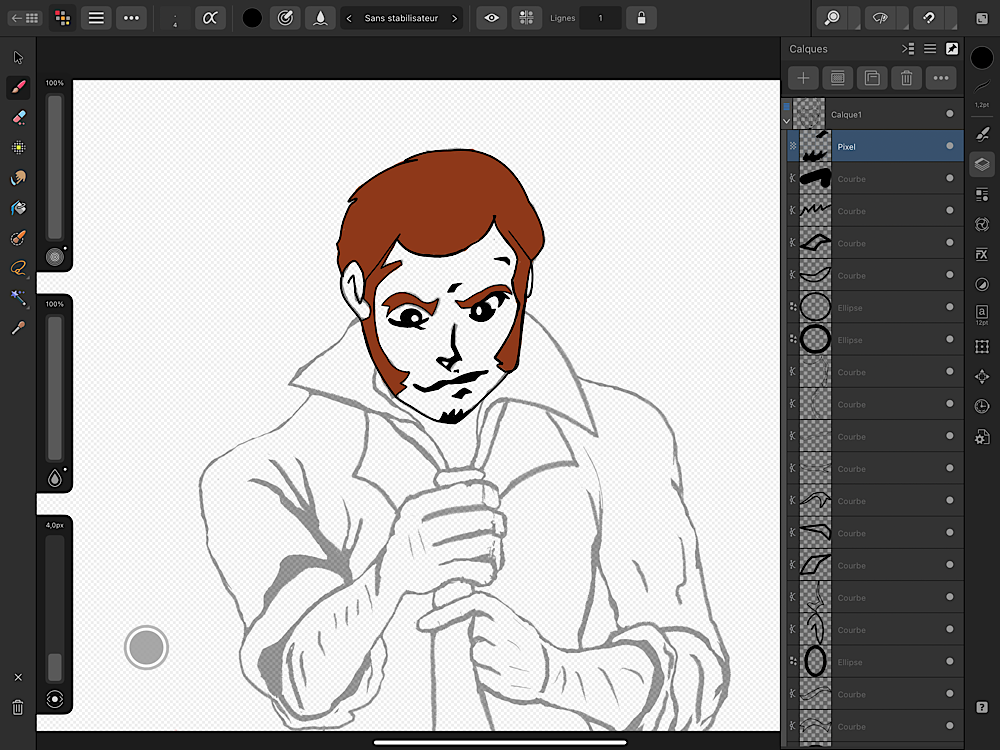Image resolution: width=1000 pixels, height=750 pixels.
Task: Select the Flood Fill bucket tool
Action: click(18, 207)
